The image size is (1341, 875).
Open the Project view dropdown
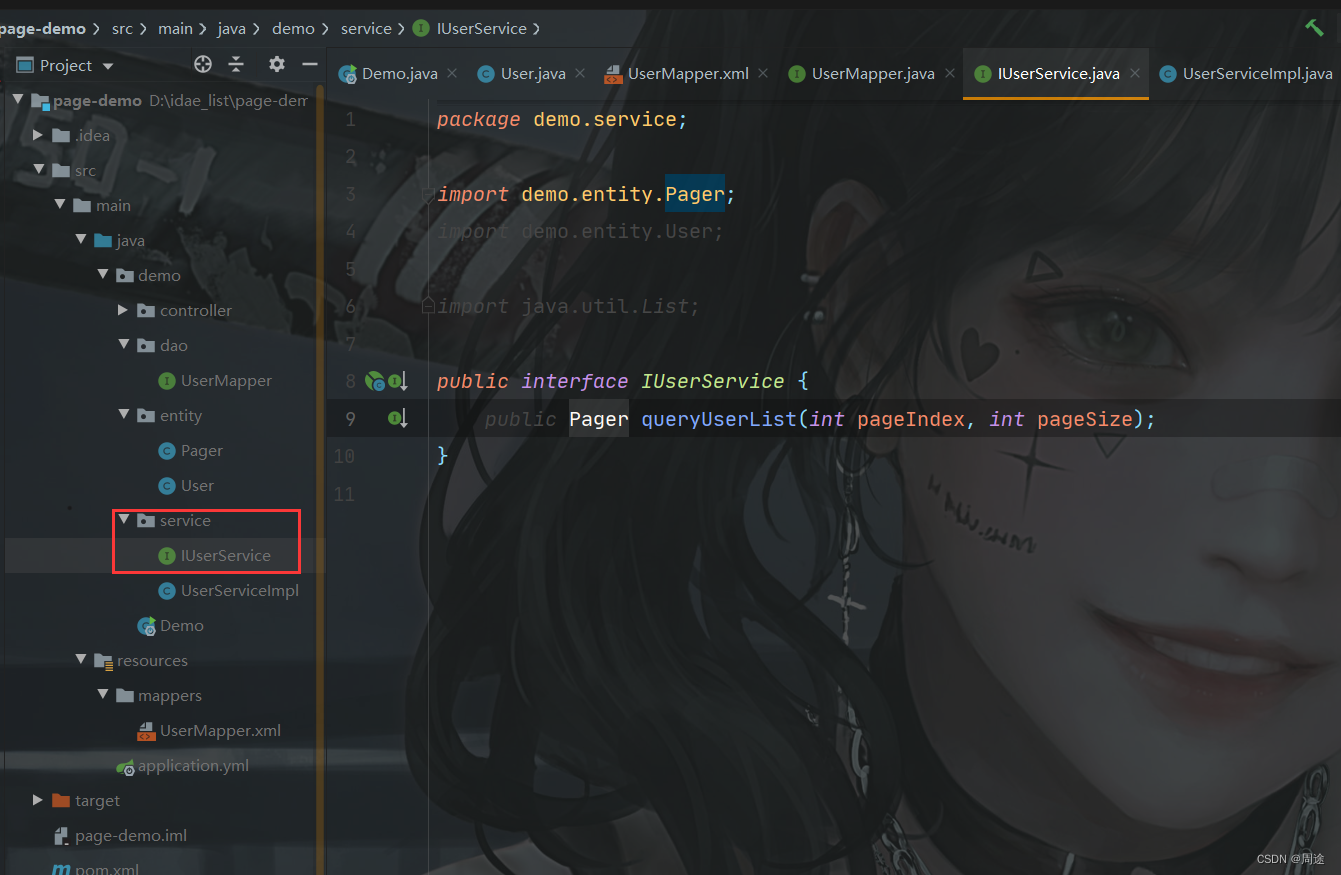[107, 64]
